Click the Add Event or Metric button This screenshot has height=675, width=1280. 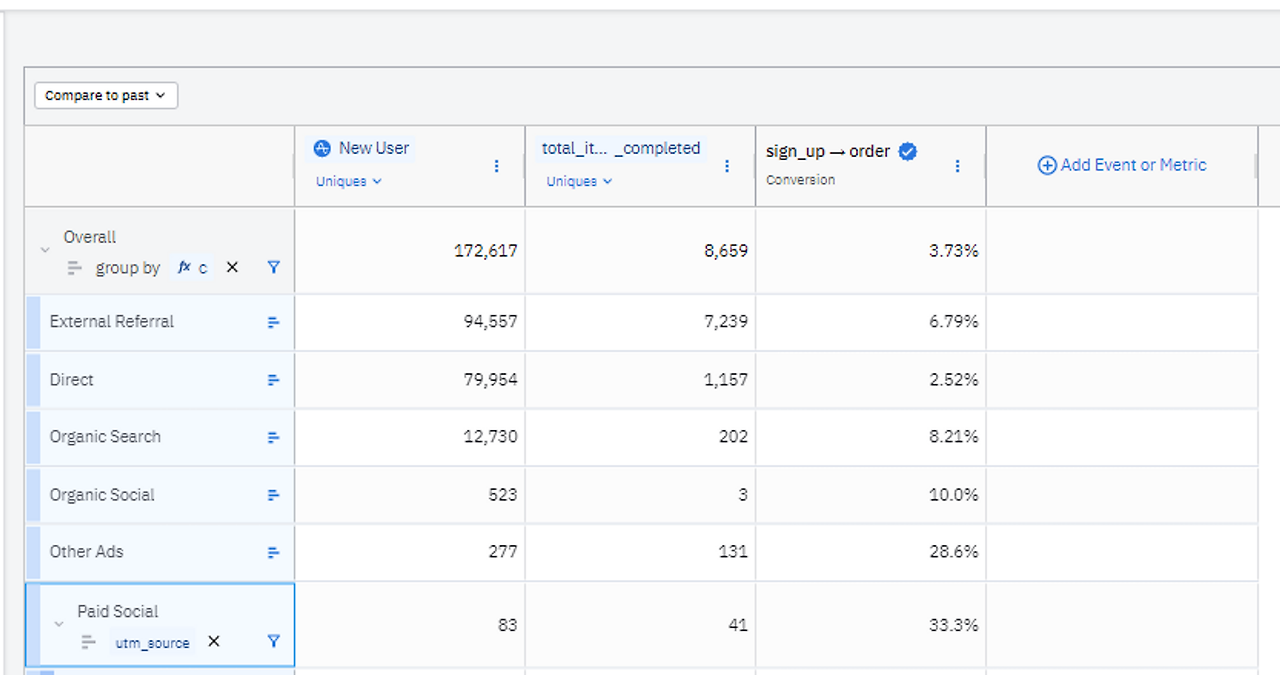click(x=1122, y=165)
